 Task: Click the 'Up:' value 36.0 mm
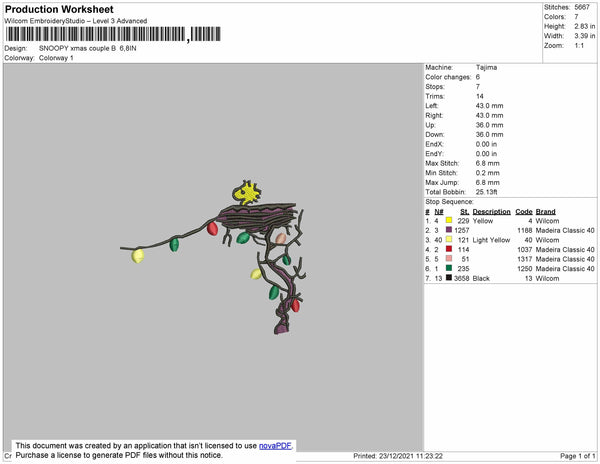(489, 125)
